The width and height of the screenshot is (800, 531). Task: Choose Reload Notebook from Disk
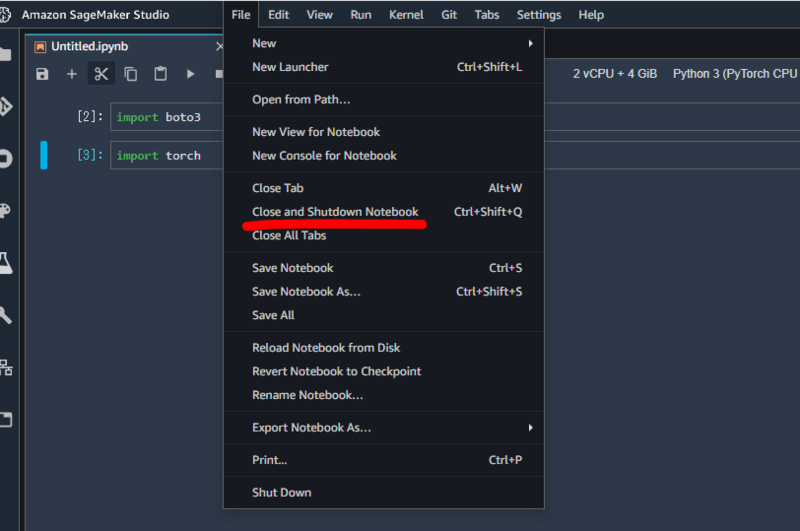[384, 348]
